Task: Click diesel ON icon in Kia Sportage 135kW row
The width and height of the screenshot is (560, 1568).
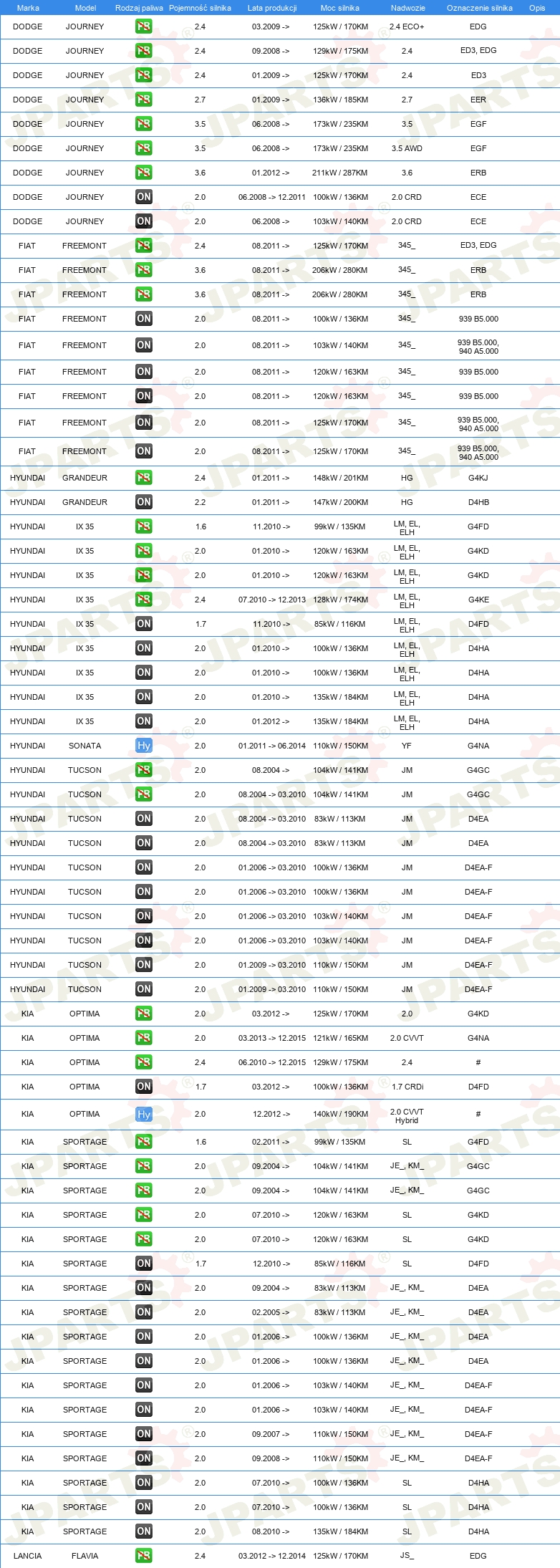Action: point(144,1531)
